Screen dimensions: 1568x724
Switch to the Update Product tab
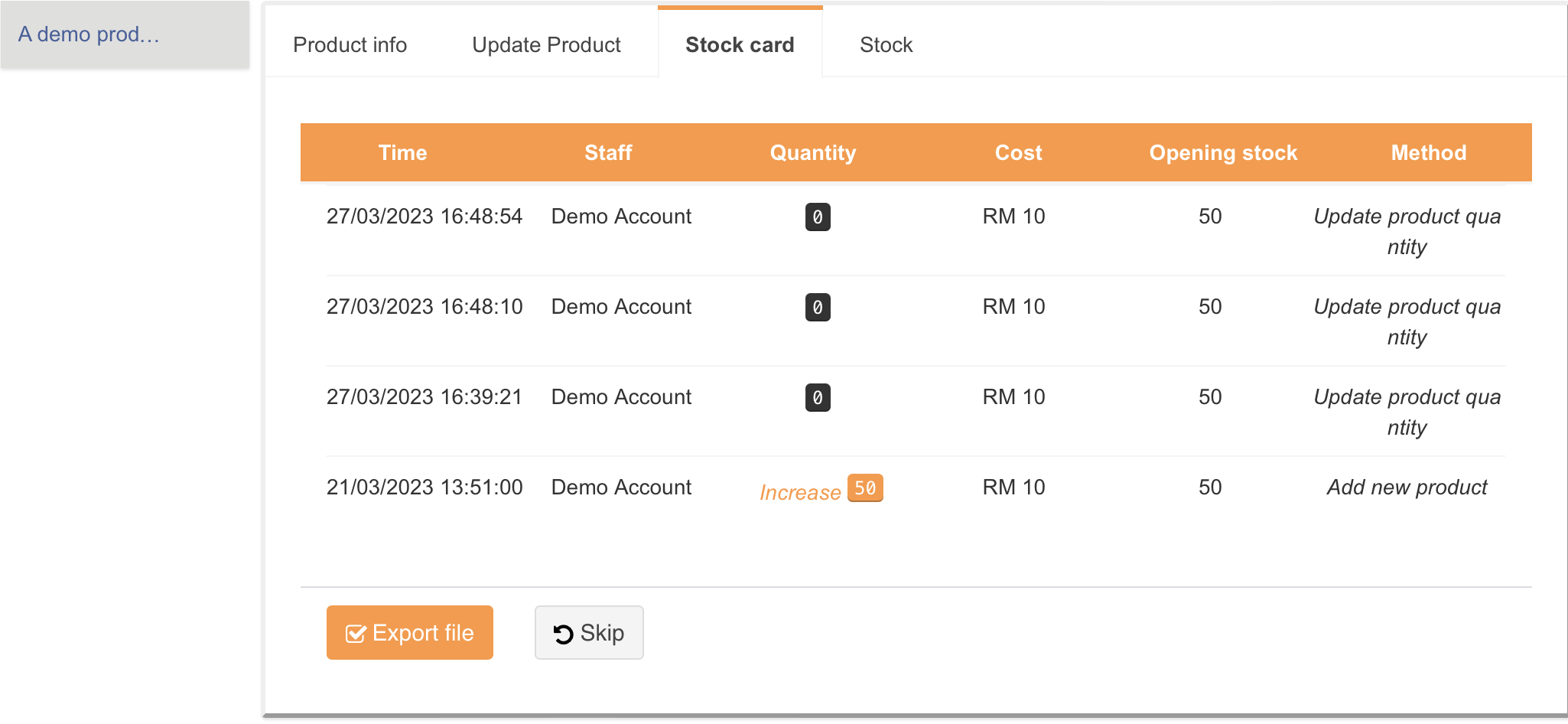coord(546,45)
